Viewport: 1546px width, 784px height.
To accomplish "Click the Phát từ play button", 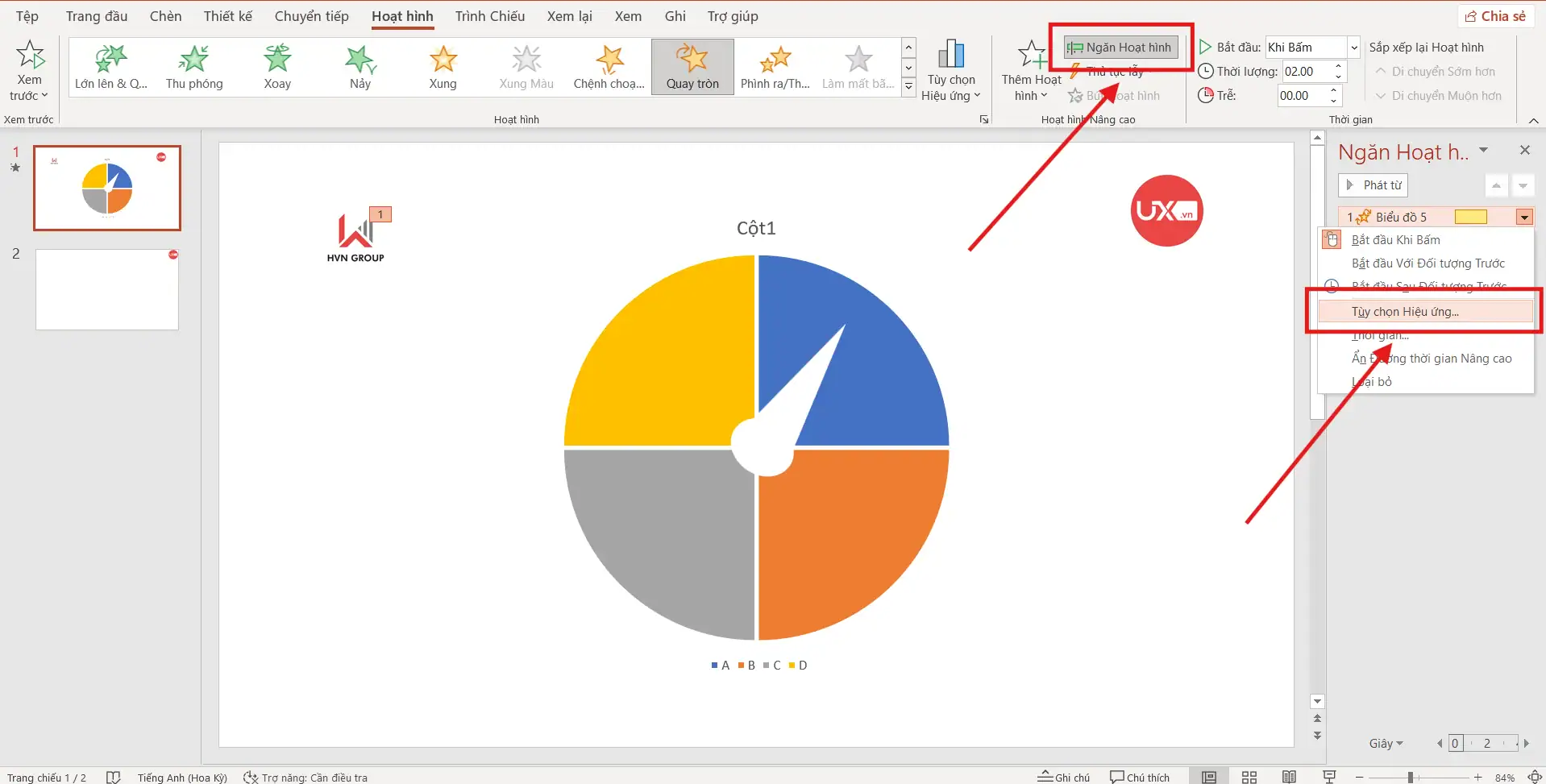I will point(1374,185).
